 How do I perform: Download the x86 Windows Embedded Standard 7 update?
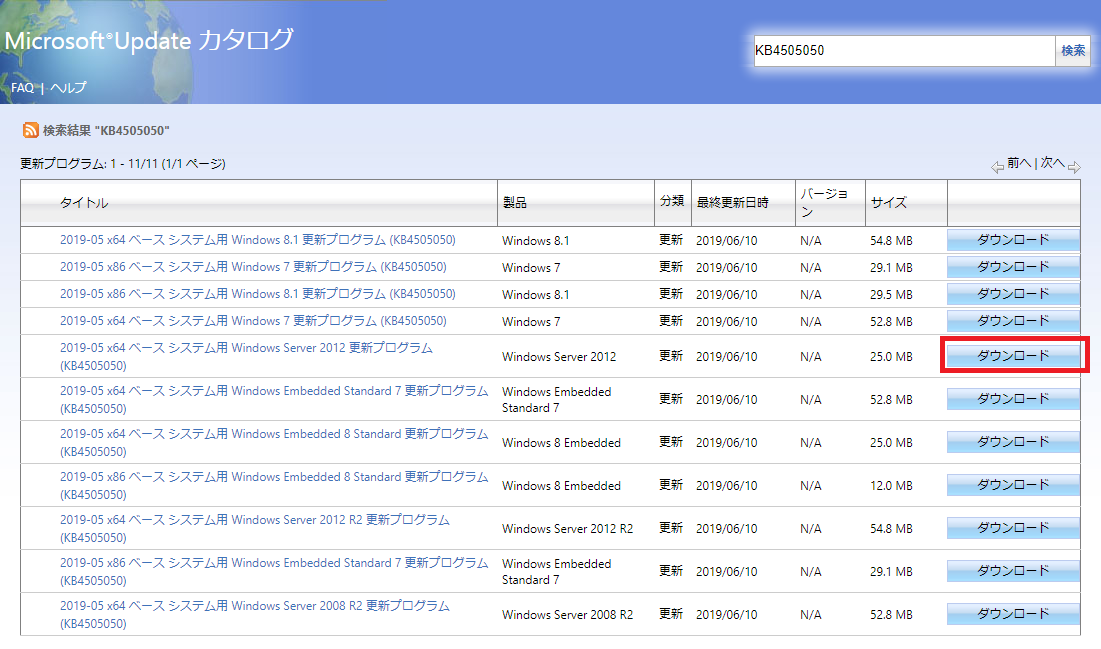point(1013,571)
